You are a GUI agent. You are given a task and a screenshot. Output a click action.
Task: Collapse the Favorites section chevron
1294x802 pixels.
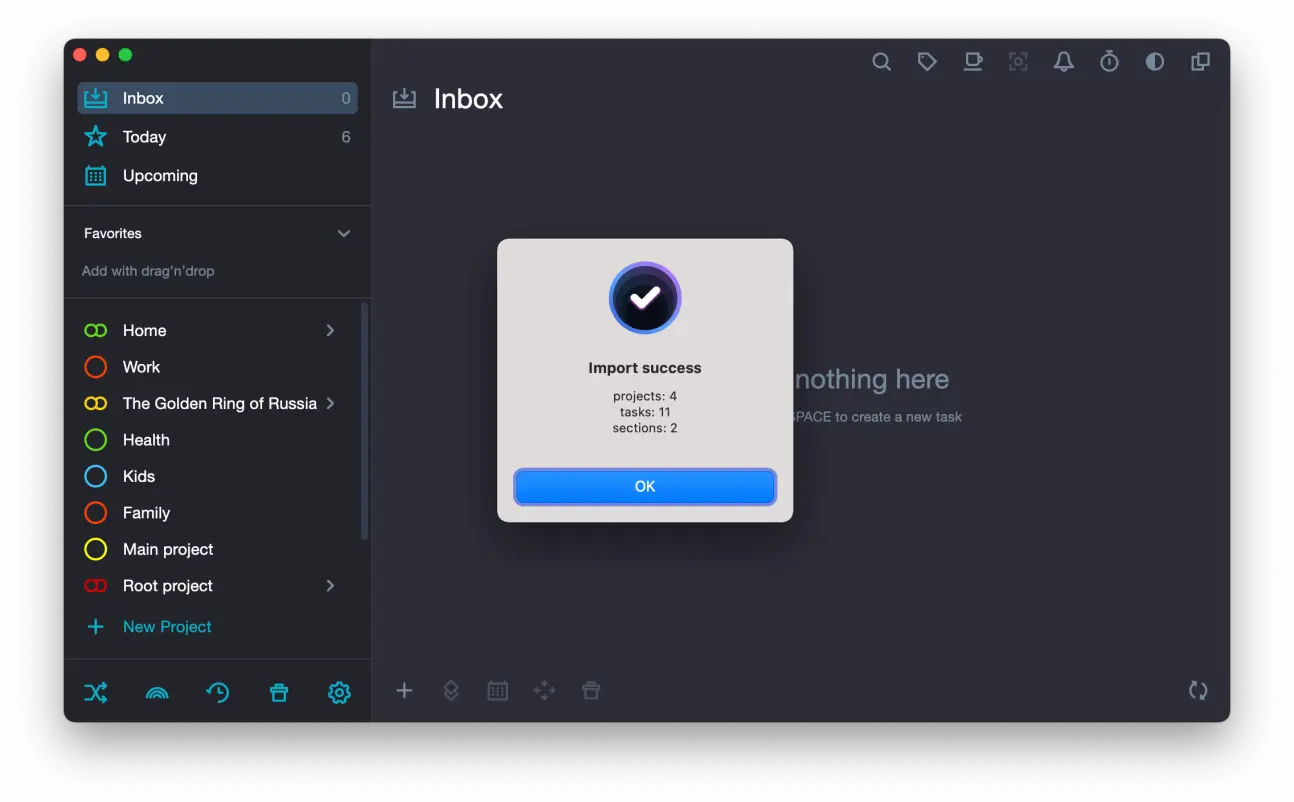(344, 234)
